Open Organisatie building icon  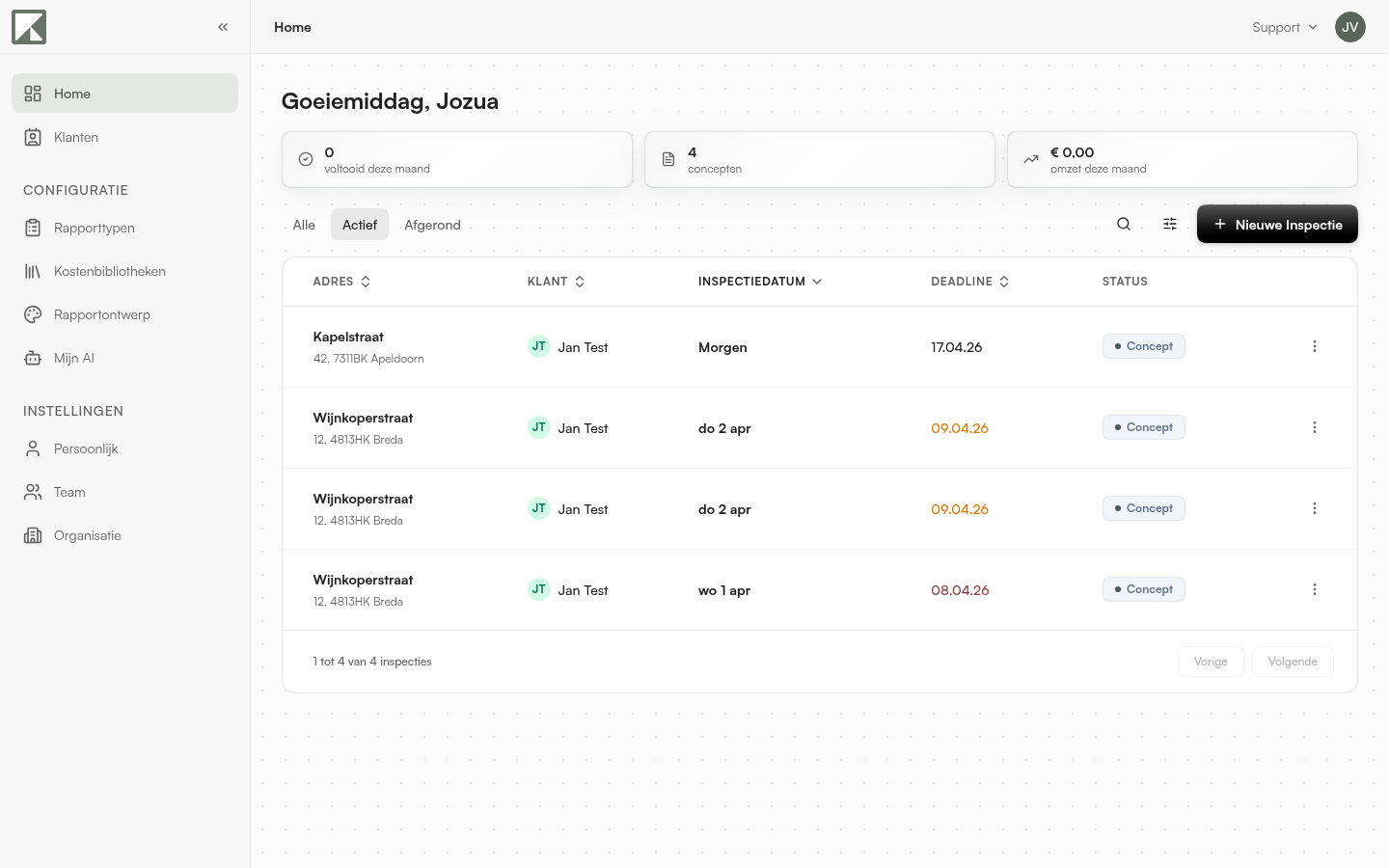coord(33,535)
